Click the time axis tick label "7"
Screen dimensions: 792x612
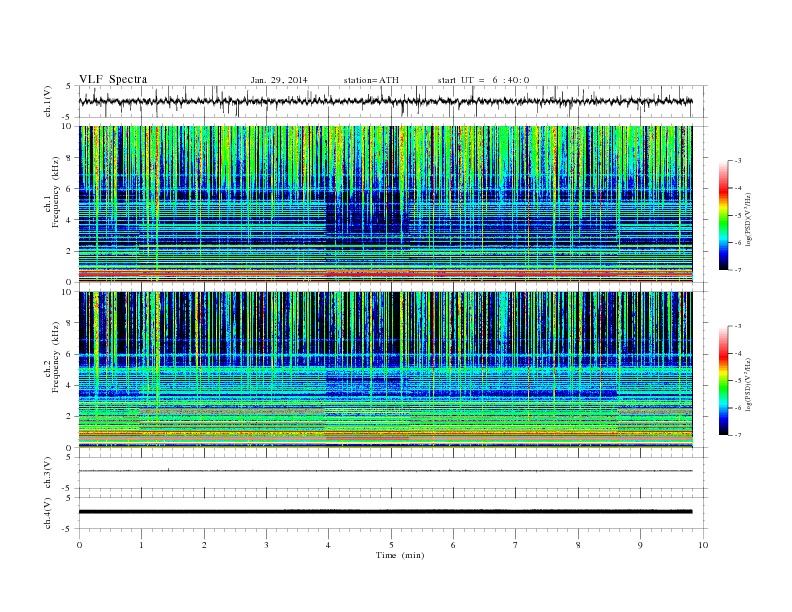pyautogui.click(x=516, y=545)
